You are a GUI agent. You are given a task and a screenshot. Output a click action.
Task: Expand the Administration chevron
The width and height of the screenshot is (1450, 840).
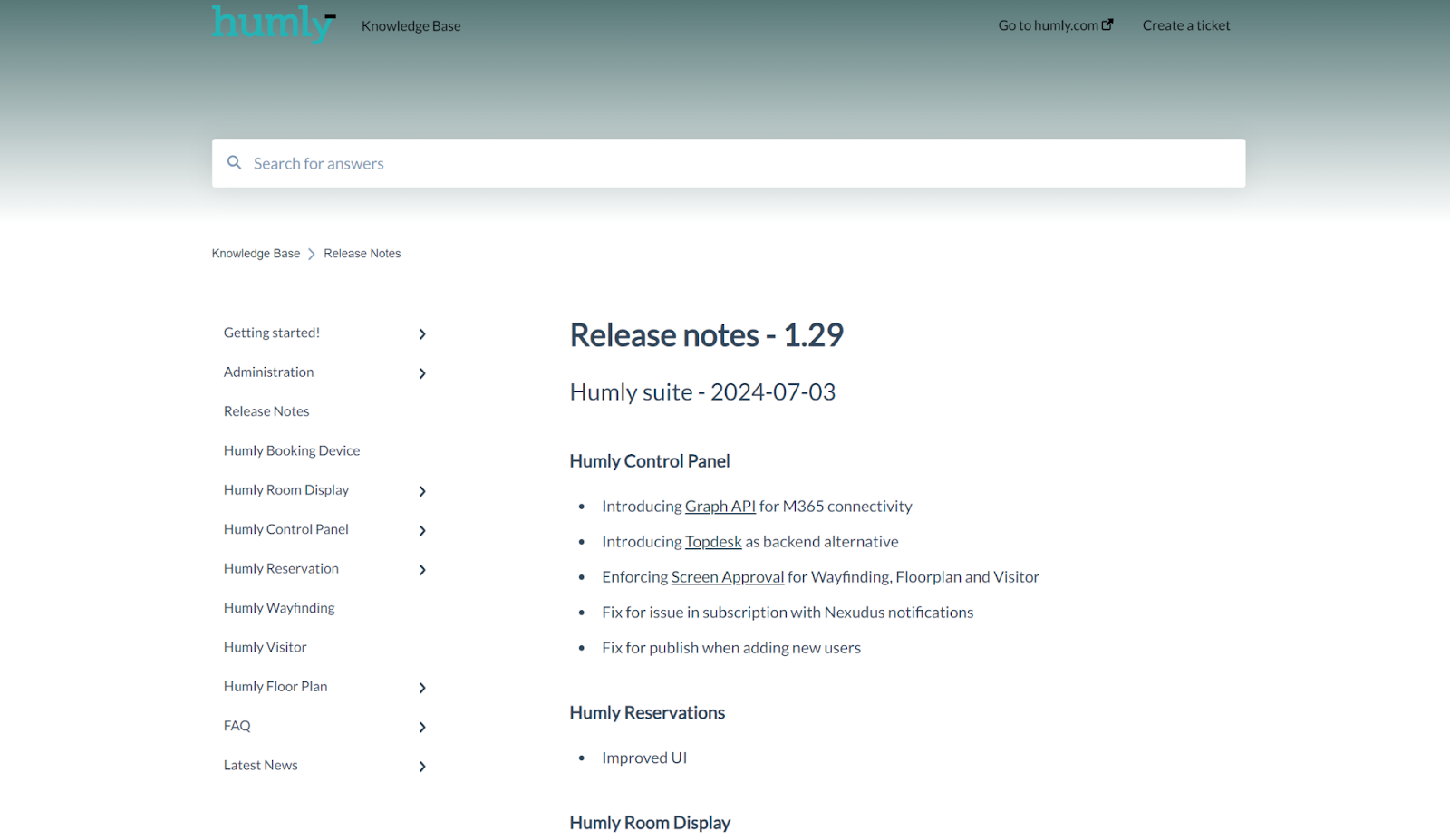pyautogui.click(x=422, y=373)
